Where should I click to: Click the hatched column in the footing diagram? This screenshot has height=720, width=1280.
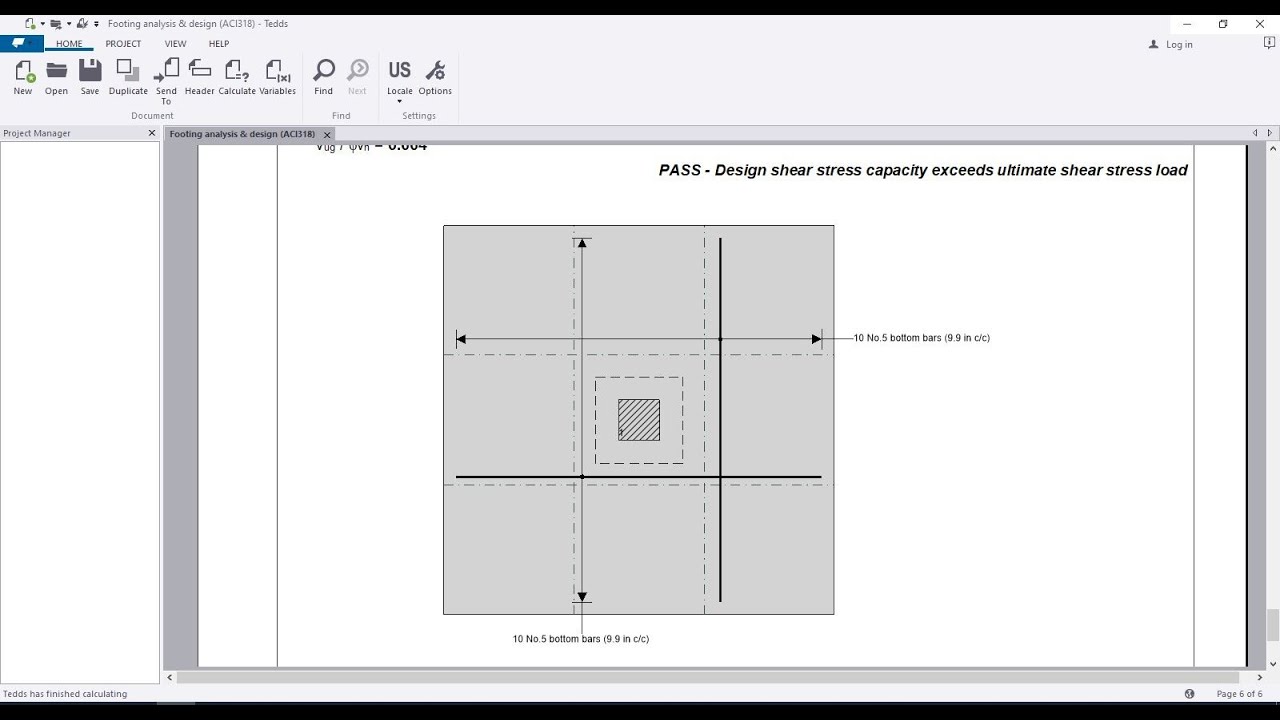coord(639,420)
